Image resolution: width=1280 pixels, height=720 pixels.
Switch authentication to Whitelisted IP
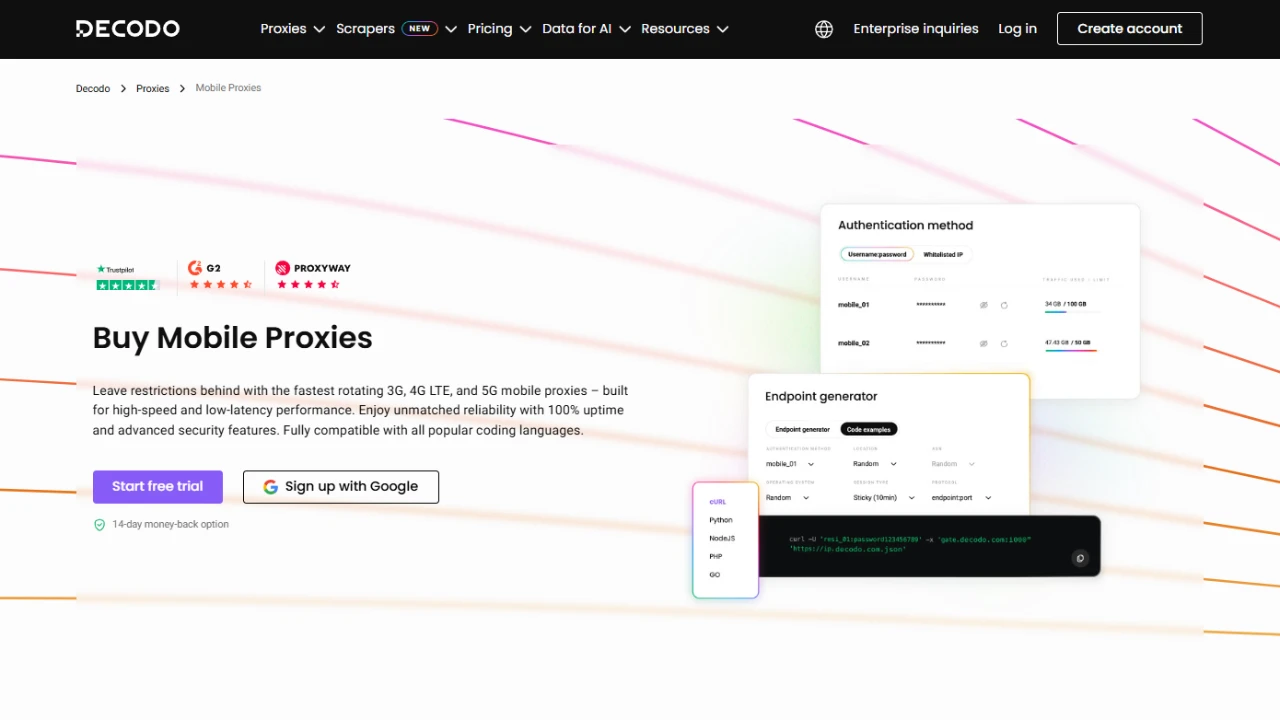(943, 254)
